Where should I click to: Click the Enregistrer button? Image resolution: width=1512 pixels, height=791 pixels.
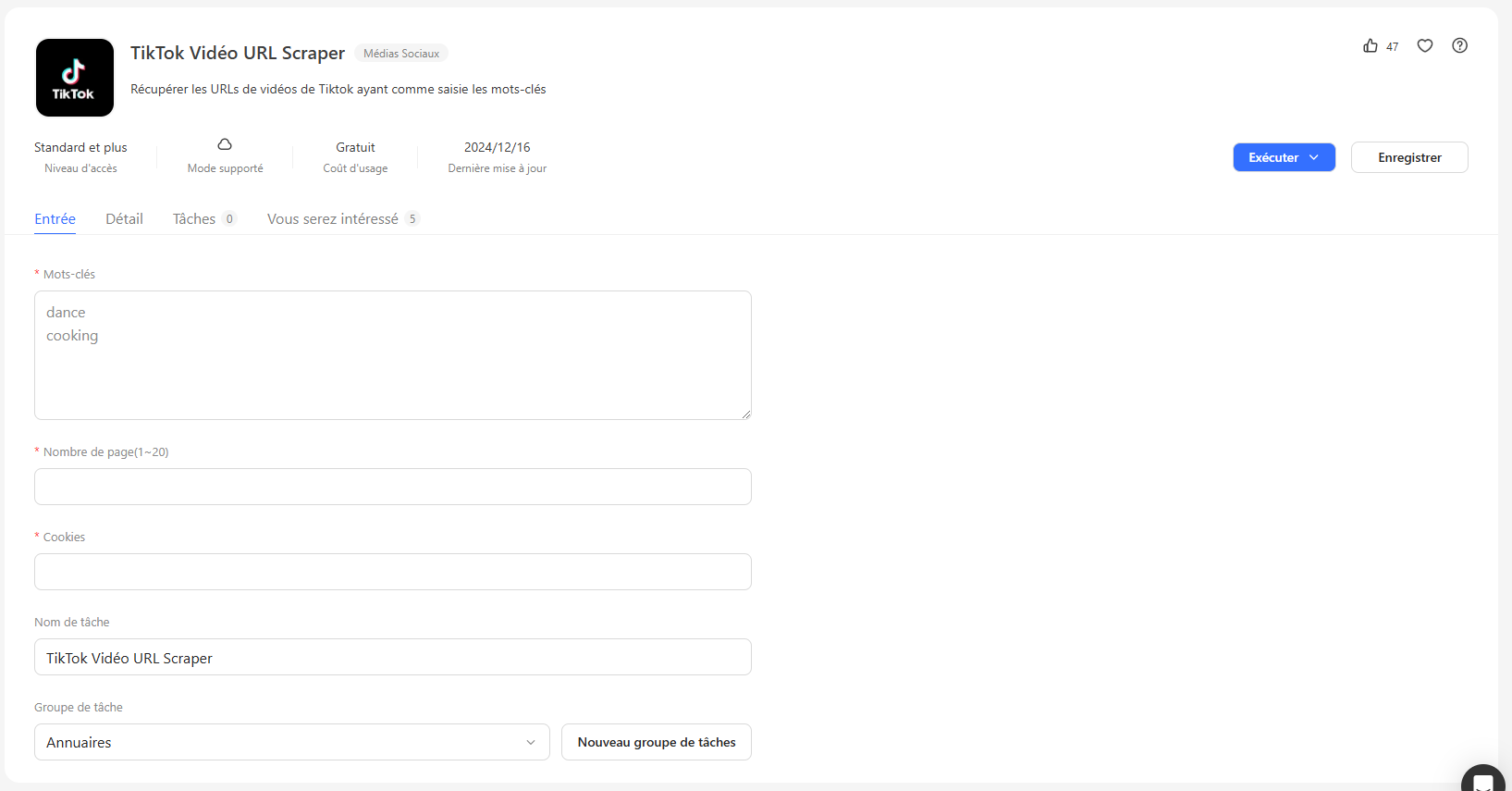(x=1409, y=157)
